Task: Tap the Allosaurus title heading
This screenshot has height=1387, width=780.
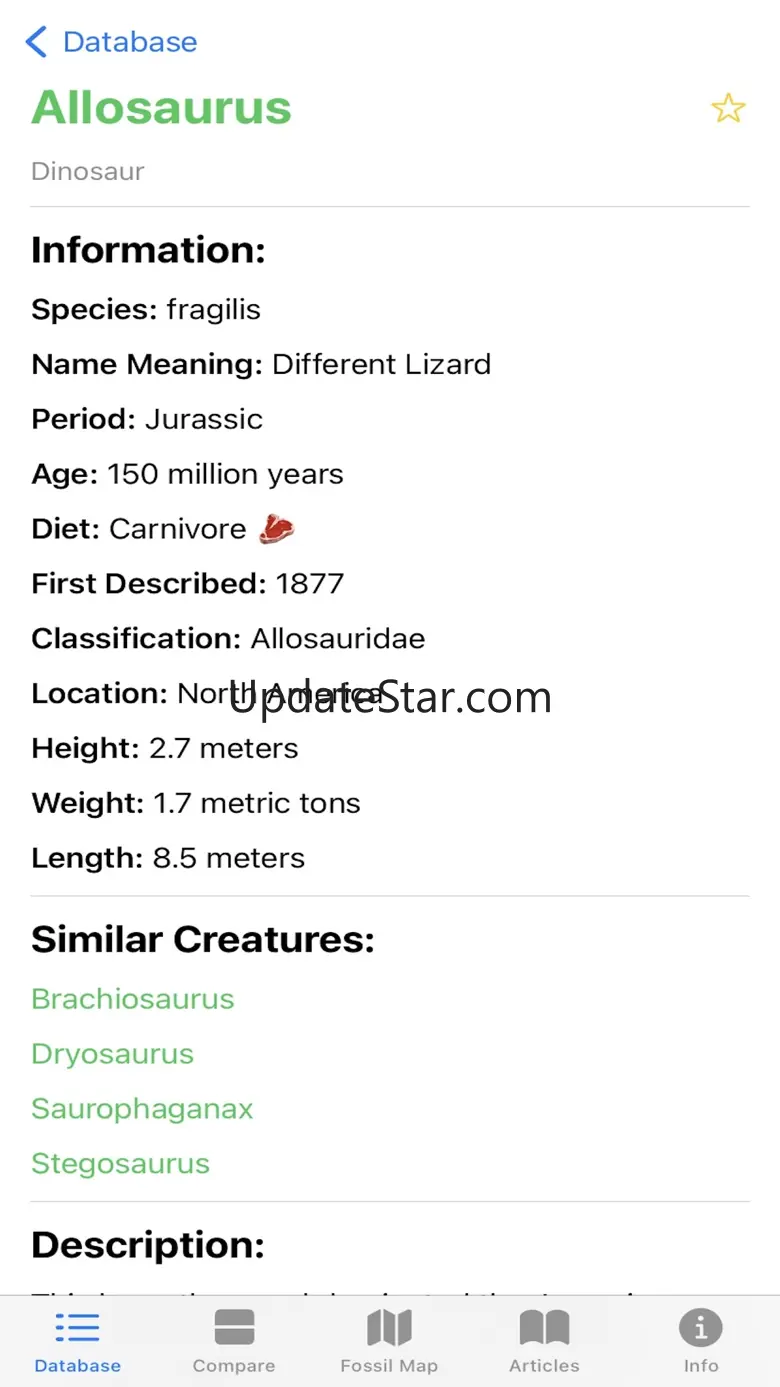Action: (161, 107)
